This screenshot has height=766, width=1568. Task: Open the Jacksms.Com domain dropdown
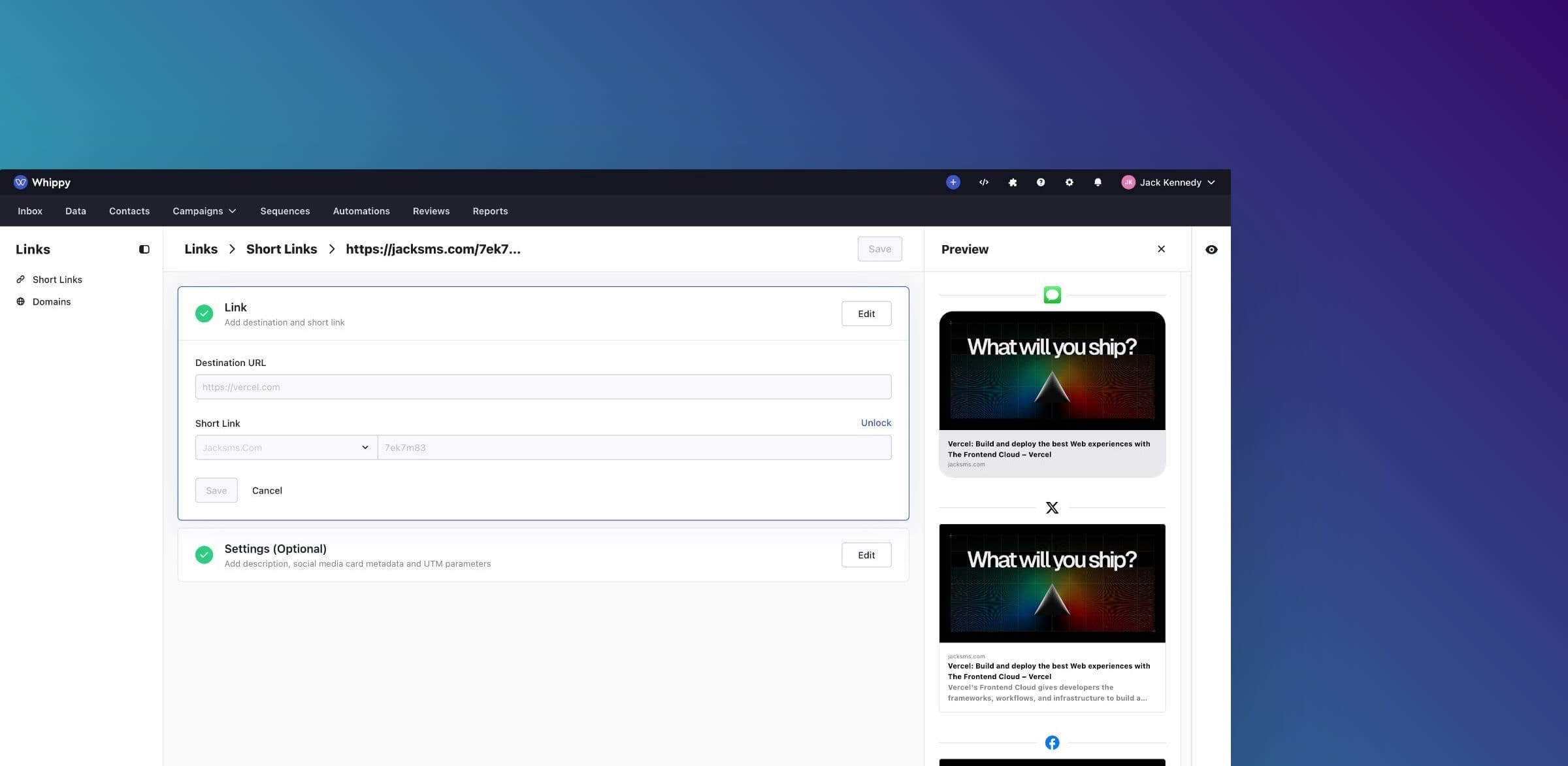286,448
